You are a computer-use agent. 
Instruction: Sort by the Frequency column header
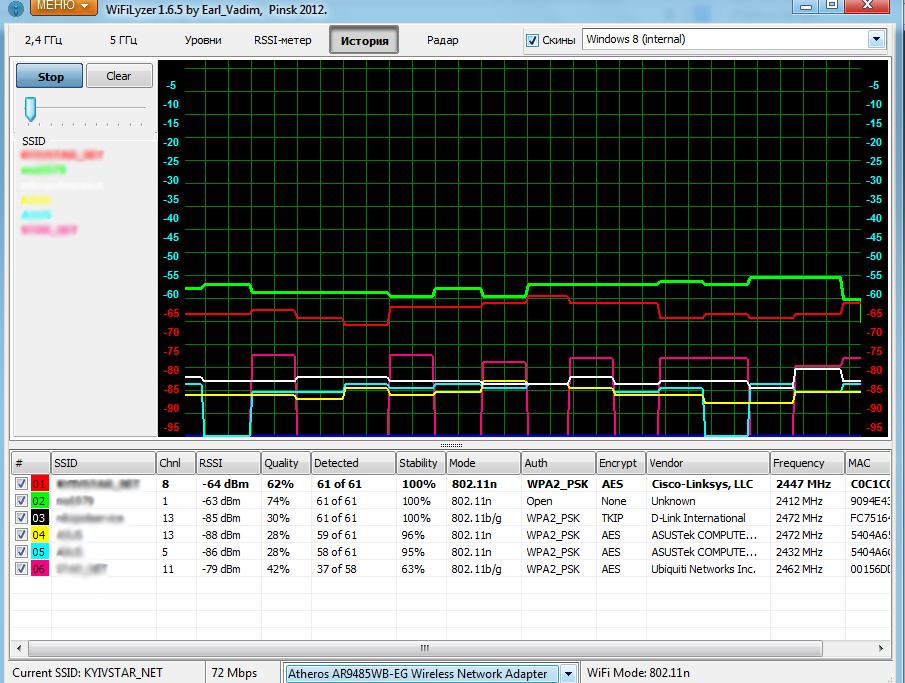tap(807, 463)
